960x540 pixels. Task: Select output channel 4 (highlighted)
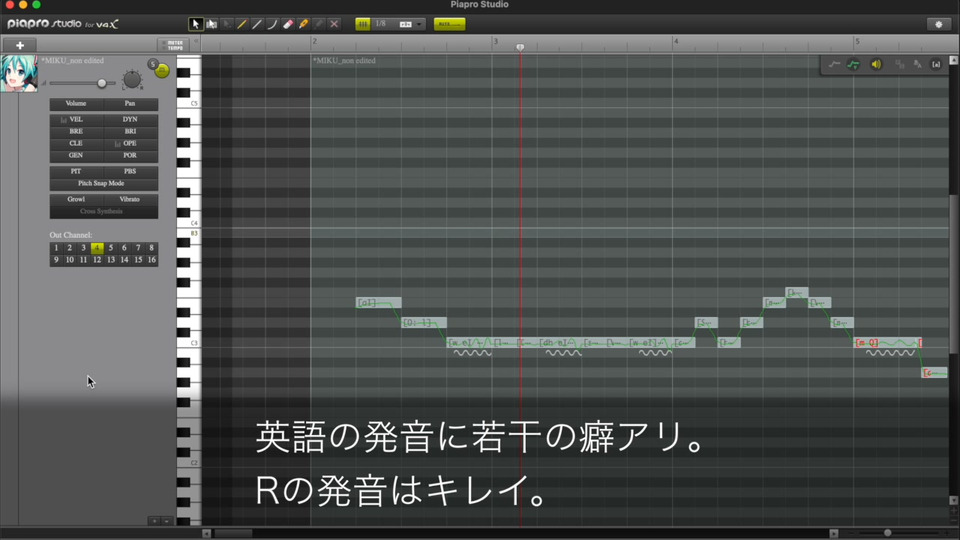point(97,248)
